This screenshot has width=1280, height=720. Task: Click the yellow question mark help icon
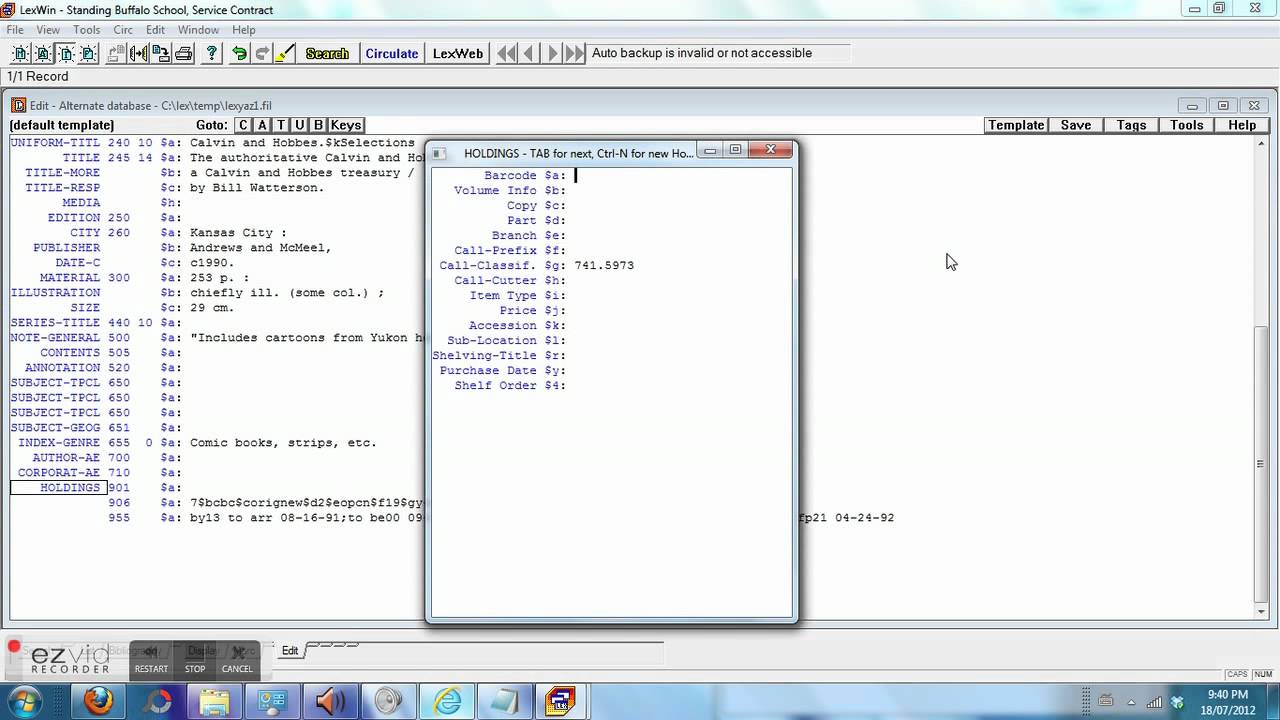pyautogui.click(x=212, y=54)
